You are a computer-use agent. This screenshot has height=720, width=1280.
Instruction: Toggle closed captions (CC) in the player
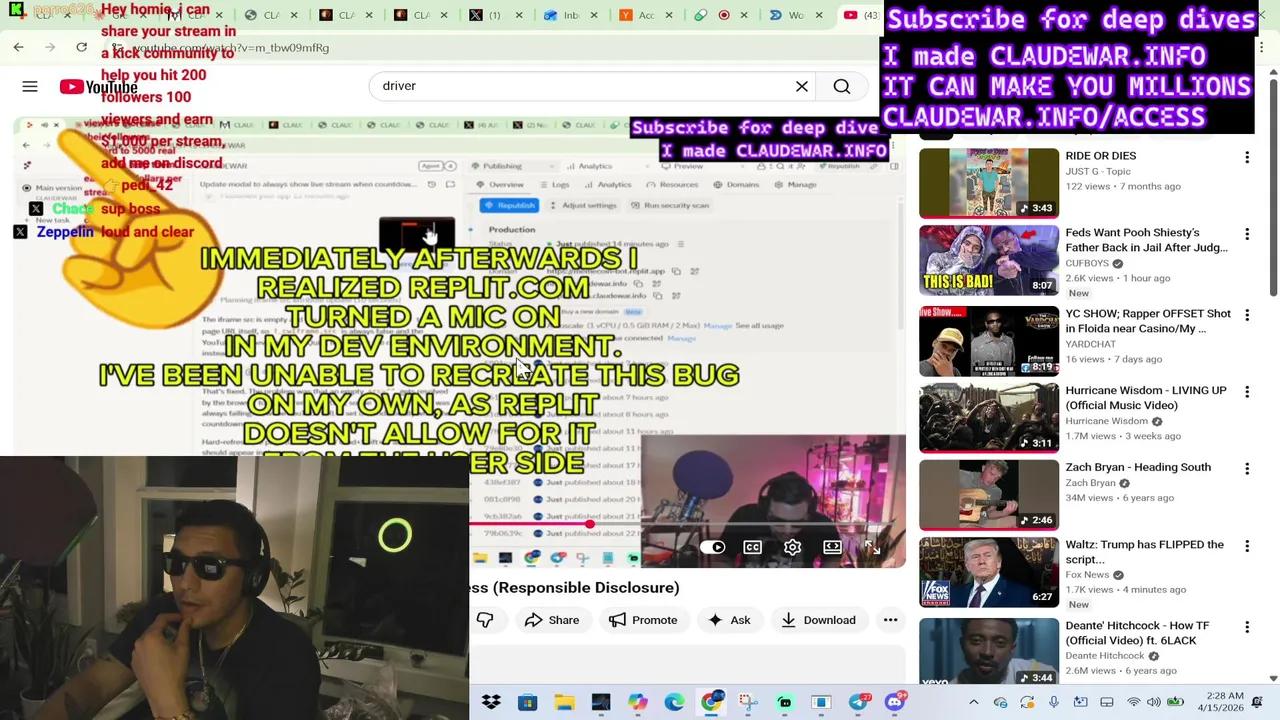coord(752,547)
